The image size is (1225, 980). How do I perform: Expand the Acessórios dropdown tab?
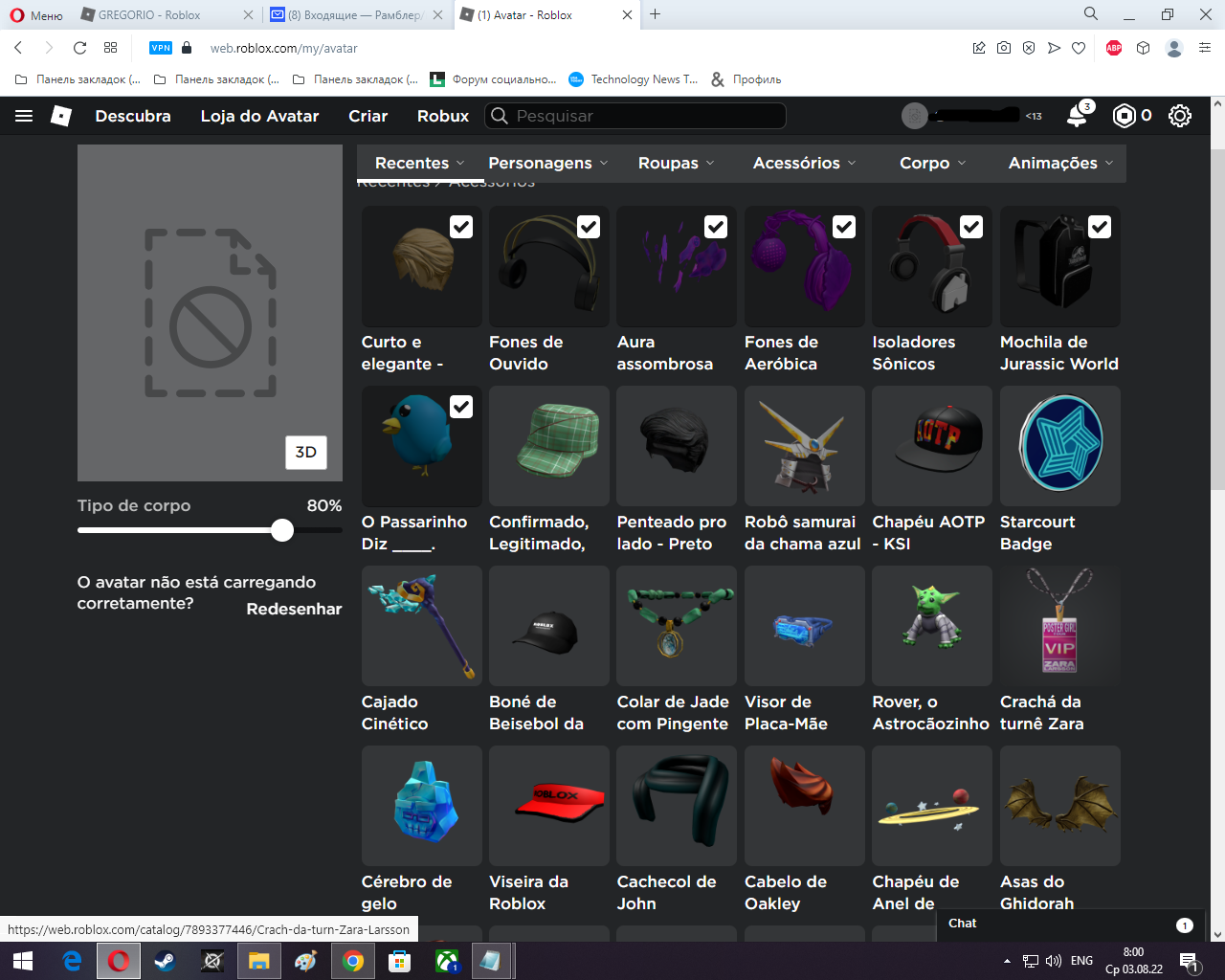[805, 163]
